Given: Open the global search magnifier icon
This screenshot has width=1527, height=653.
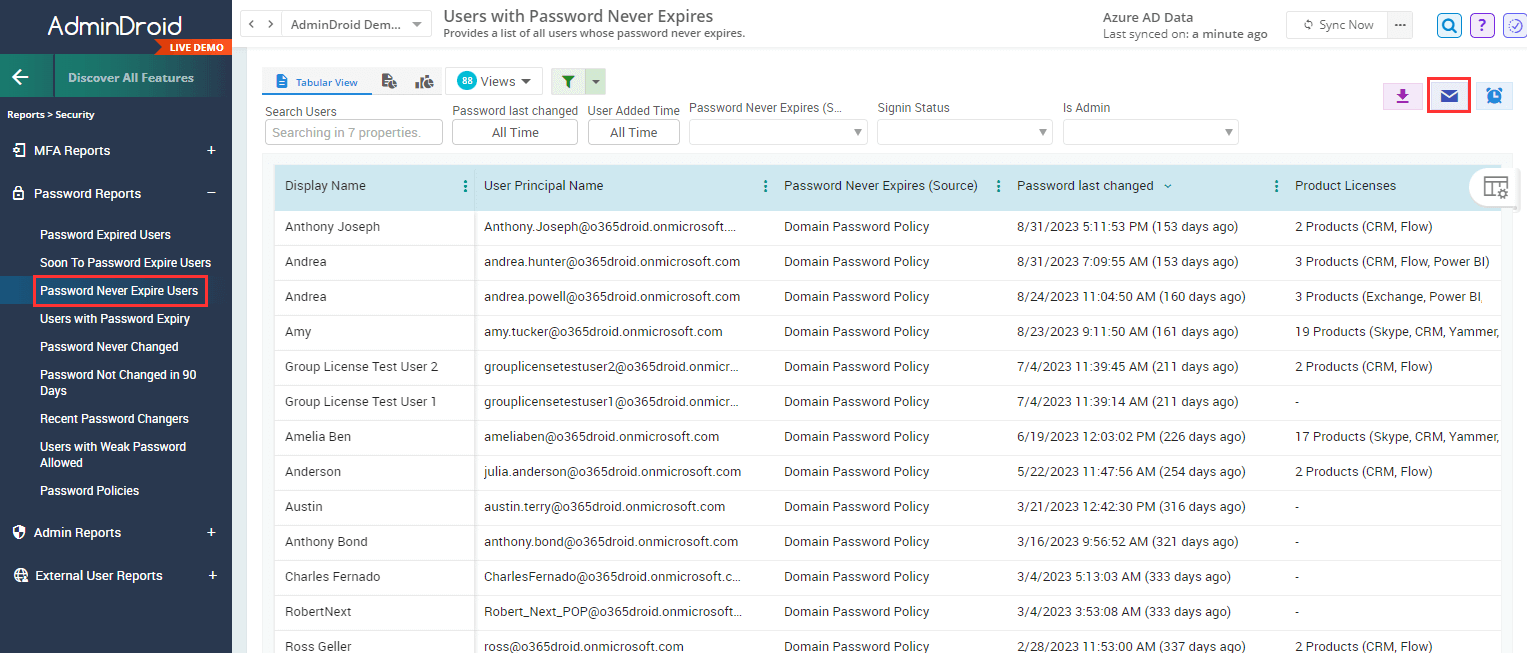Looking at the screenshot, I should 1449,25.
